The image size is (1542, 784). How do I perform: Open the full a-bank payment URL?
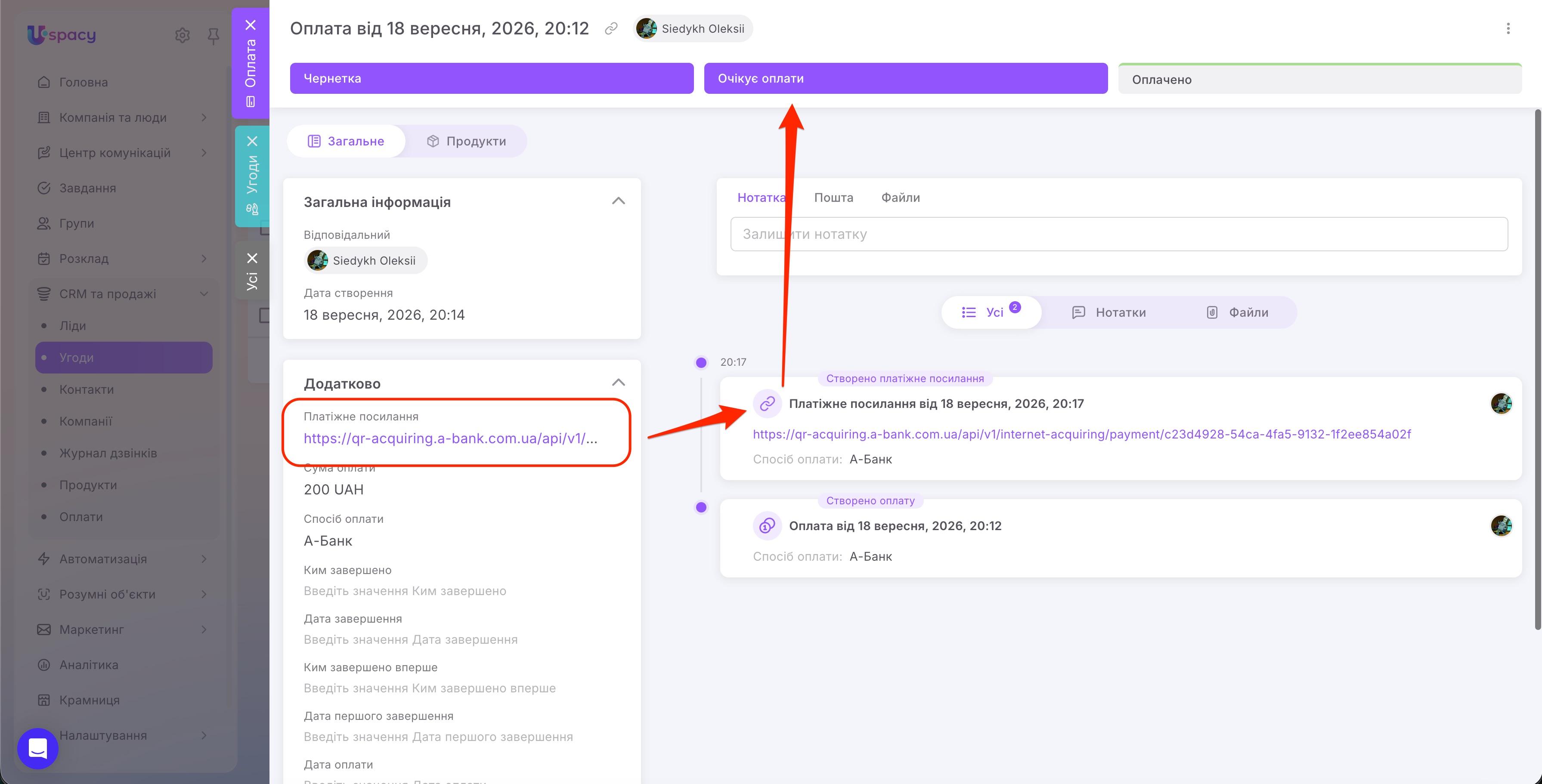point(1082,435)
